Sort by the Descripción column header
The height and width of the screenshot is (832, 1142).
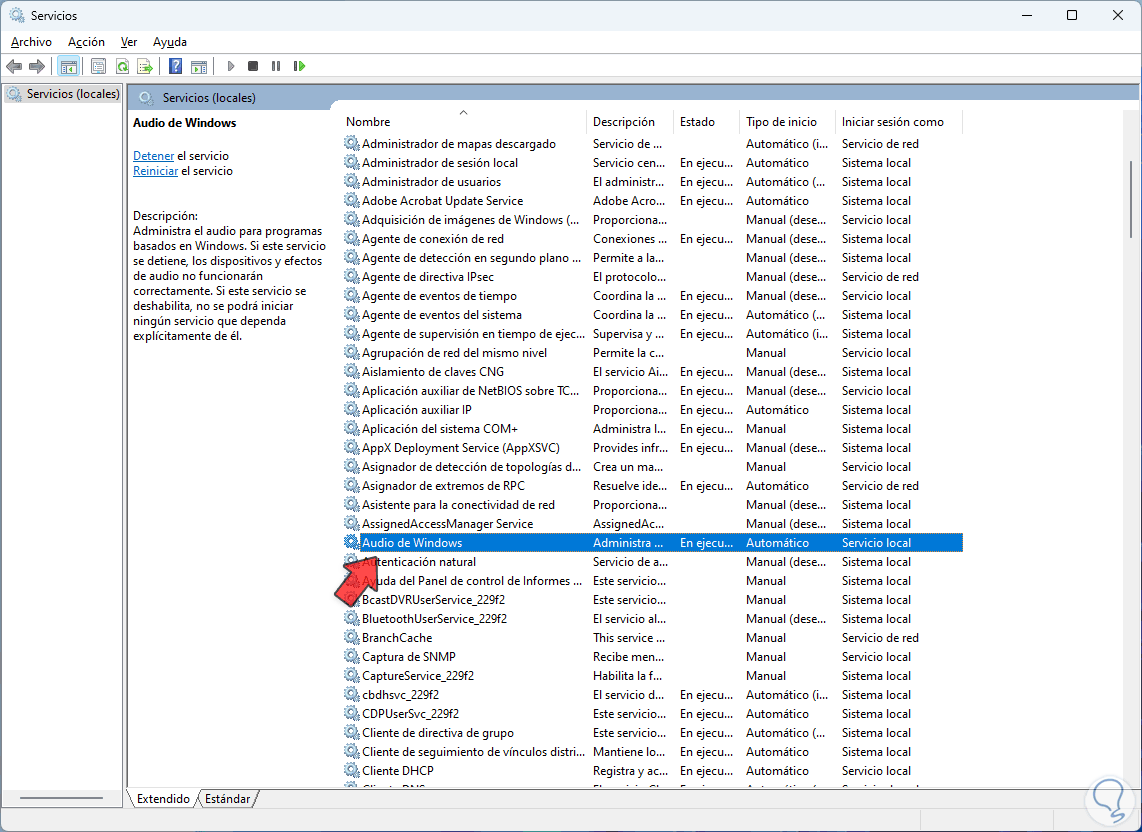630,122
